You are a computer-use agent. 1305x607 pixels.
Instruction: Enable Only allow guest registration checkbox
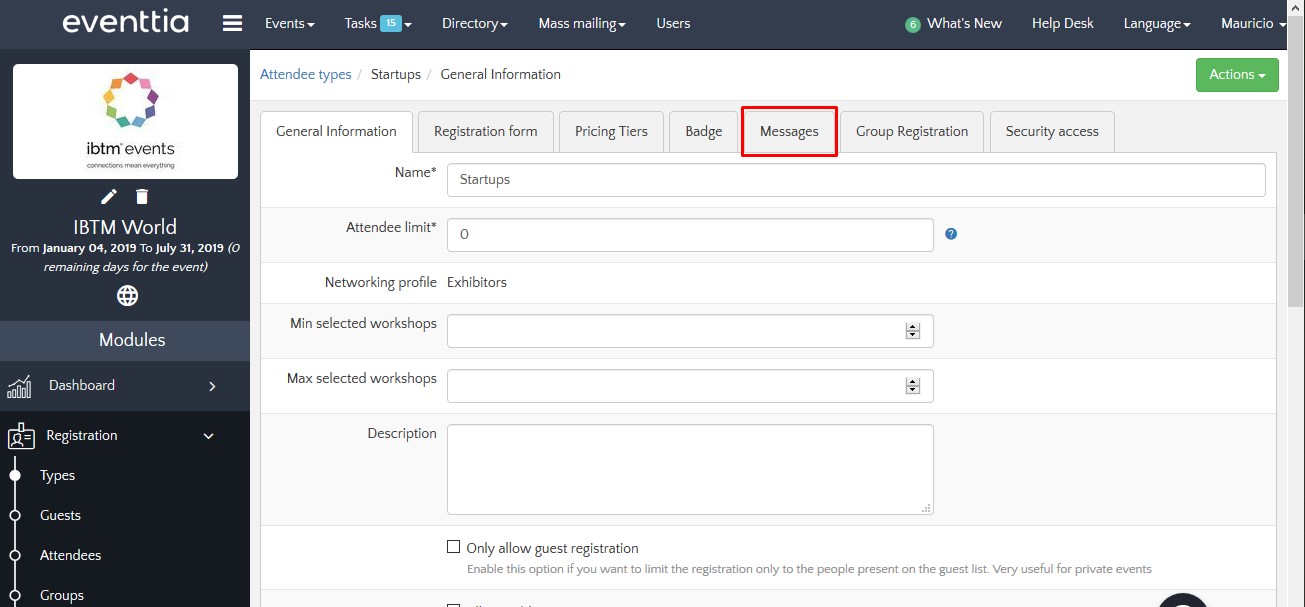click(x=454, y=547)
